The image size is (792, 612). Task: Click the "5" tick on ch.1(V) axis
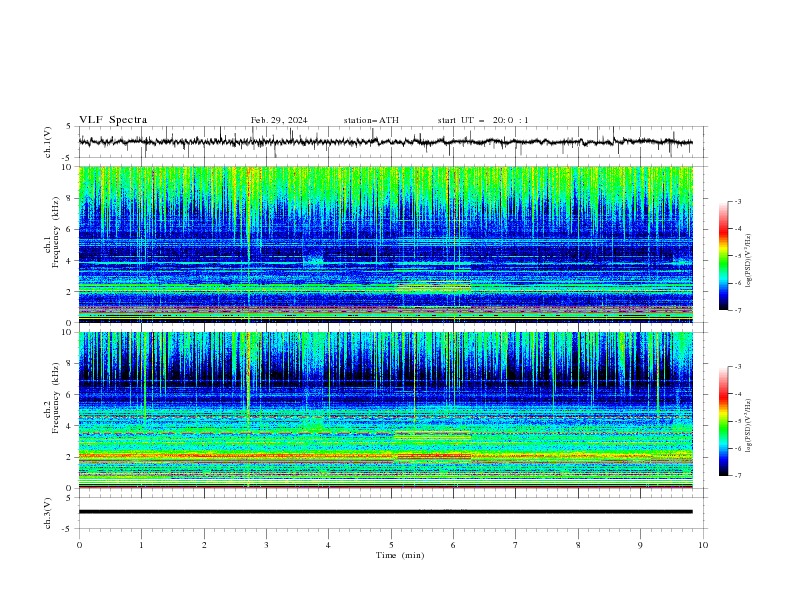69,127
